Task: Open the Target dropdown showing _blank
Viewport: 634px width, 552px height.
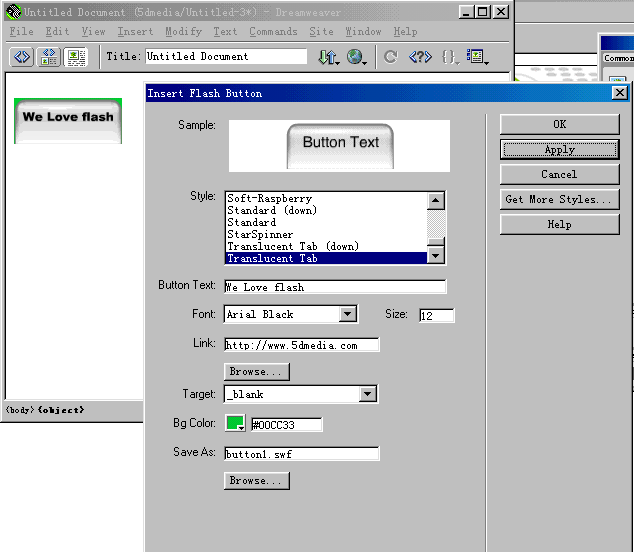Action: click(368, 394)
